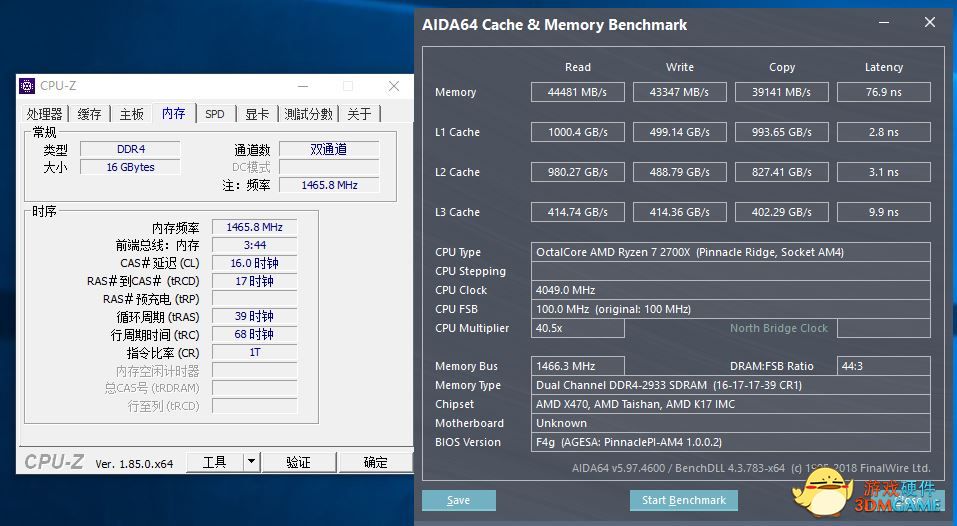
Task: Click the L1 Cache Latency value 2.8 ns
Action: (884, 132)
